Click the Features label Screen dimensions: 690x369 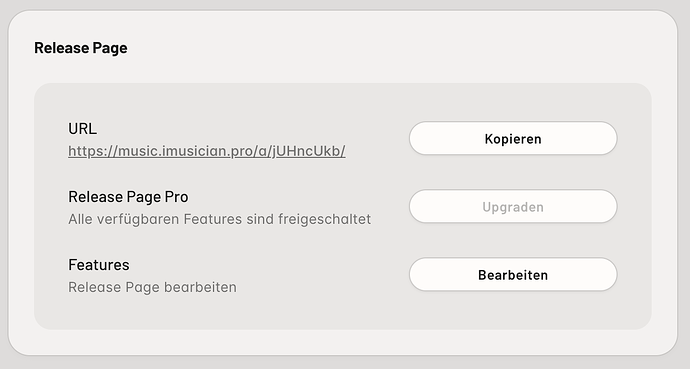coord(99,265)
